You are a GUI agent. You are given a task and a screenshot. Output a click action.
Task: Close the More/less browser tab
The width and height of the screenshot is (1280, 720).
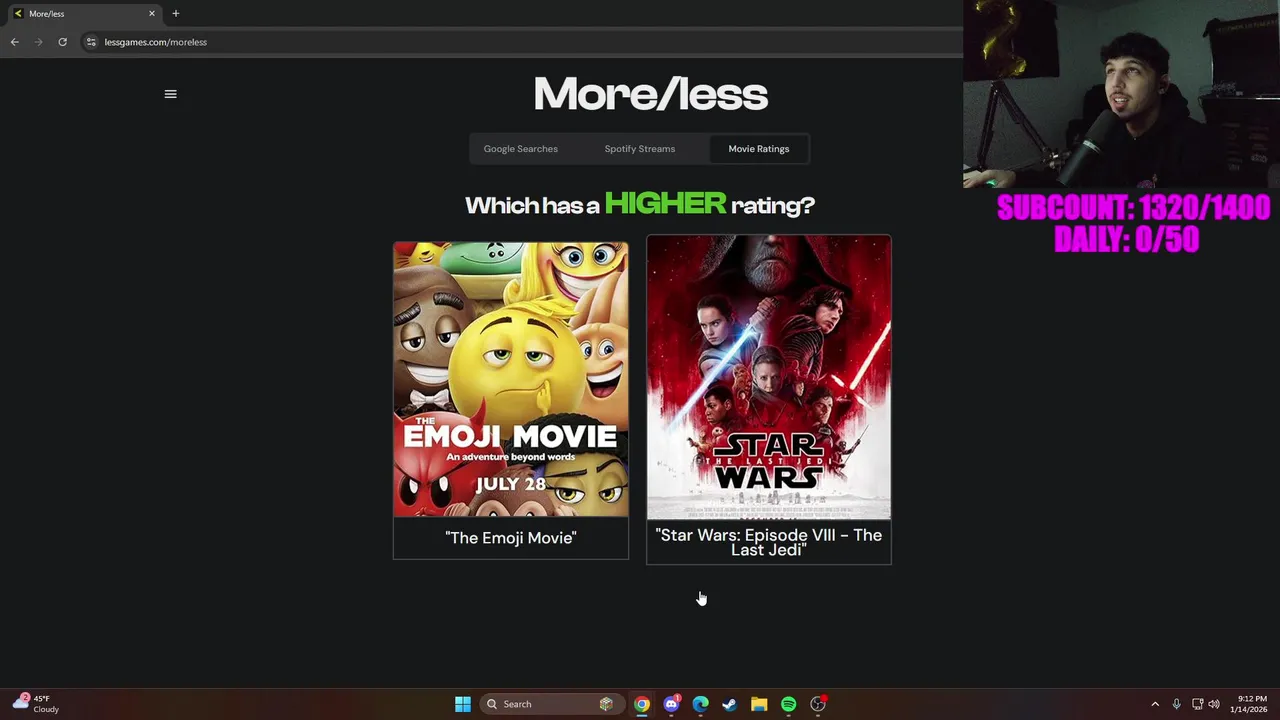(x=152, y=13)
